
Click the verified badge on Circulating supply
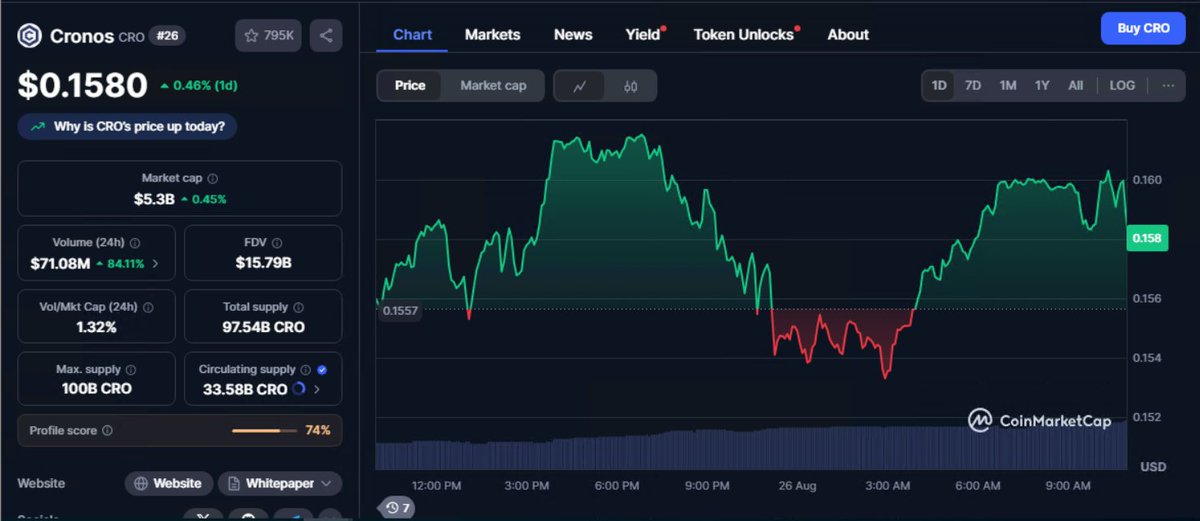(322, 369)
